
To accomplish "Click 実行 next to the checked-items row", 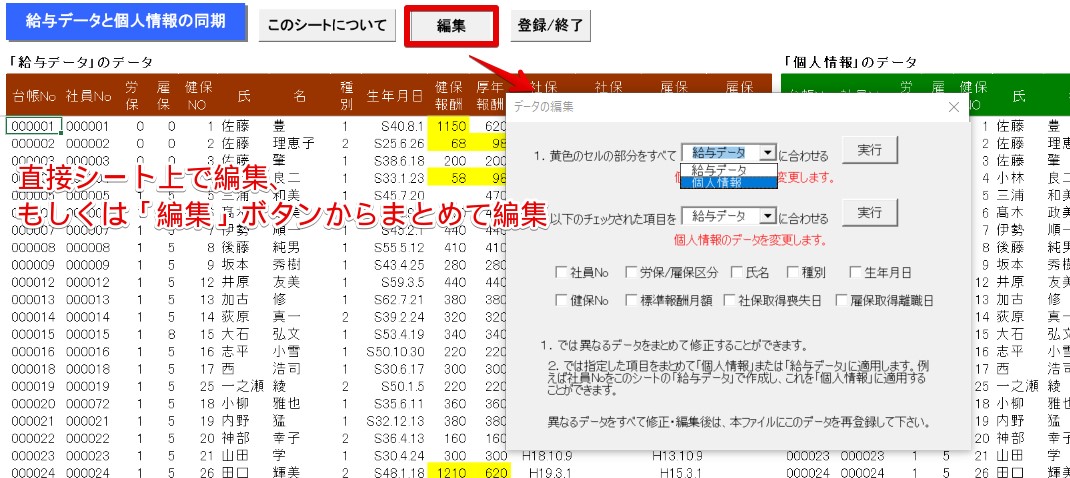I will coord(869,214).
